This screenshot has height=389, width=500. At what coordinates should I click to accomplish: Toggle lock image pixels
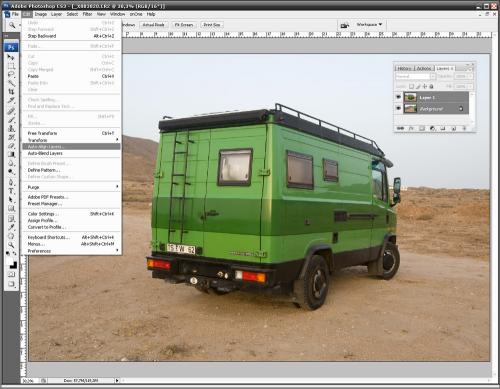(x=418, y=86)
